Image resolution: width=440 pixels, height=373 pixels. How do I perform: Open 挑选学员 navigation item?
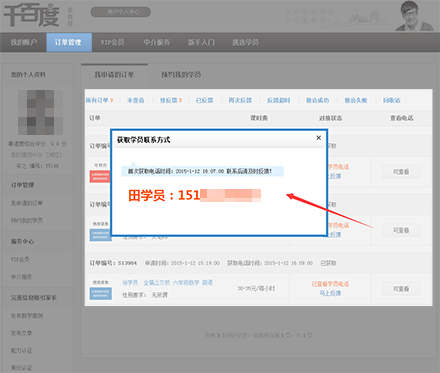click(x=245, y=42)
